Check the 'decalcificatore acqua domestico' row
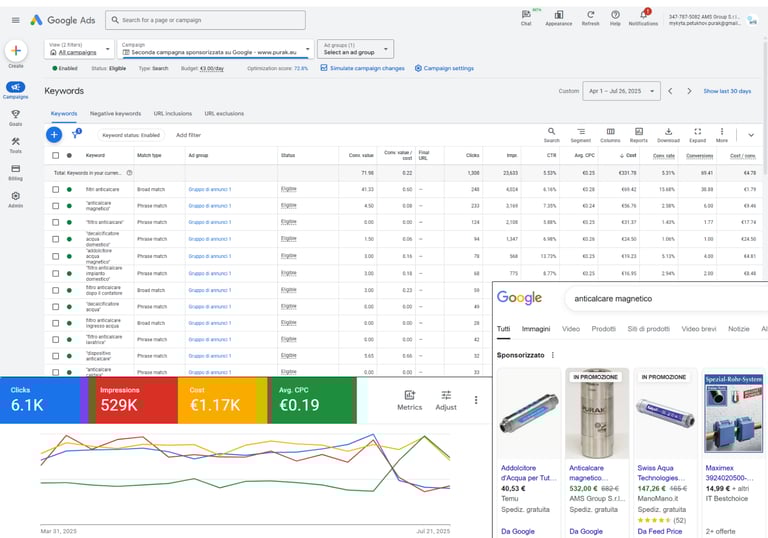The height and width of the screenshot is (538, 768). tap(55, 239)
